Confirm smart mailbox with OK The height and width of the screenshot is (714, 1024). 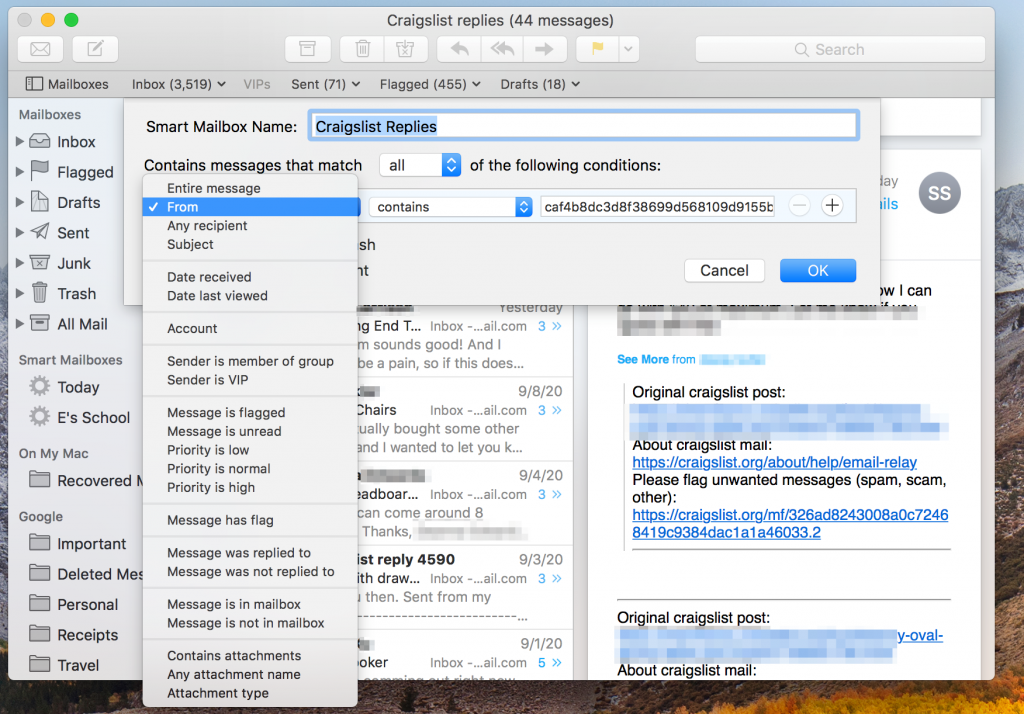818,270
